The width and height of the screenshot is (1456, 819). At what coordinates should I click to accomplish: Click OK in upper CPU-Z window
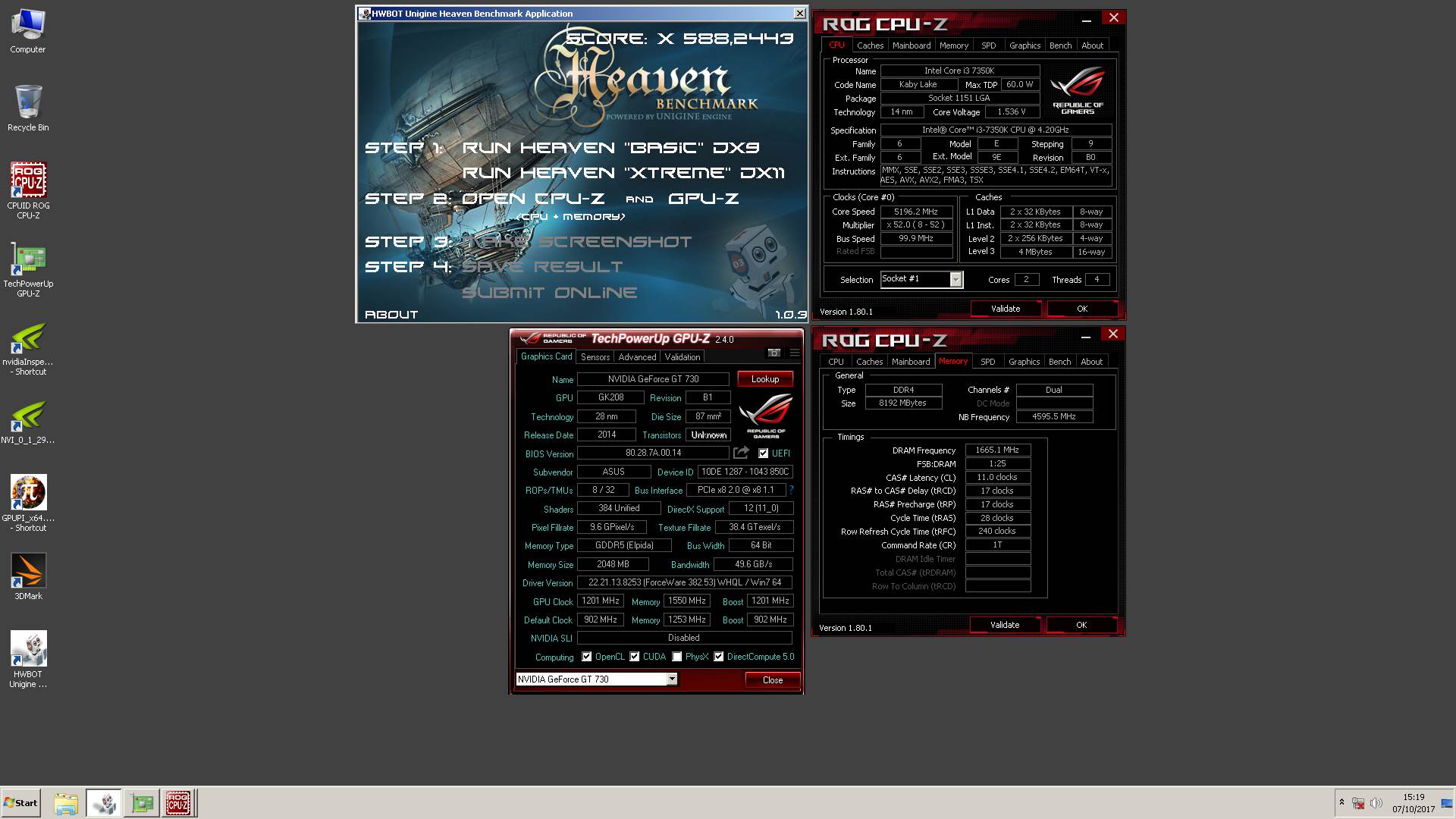point(1082,309)
